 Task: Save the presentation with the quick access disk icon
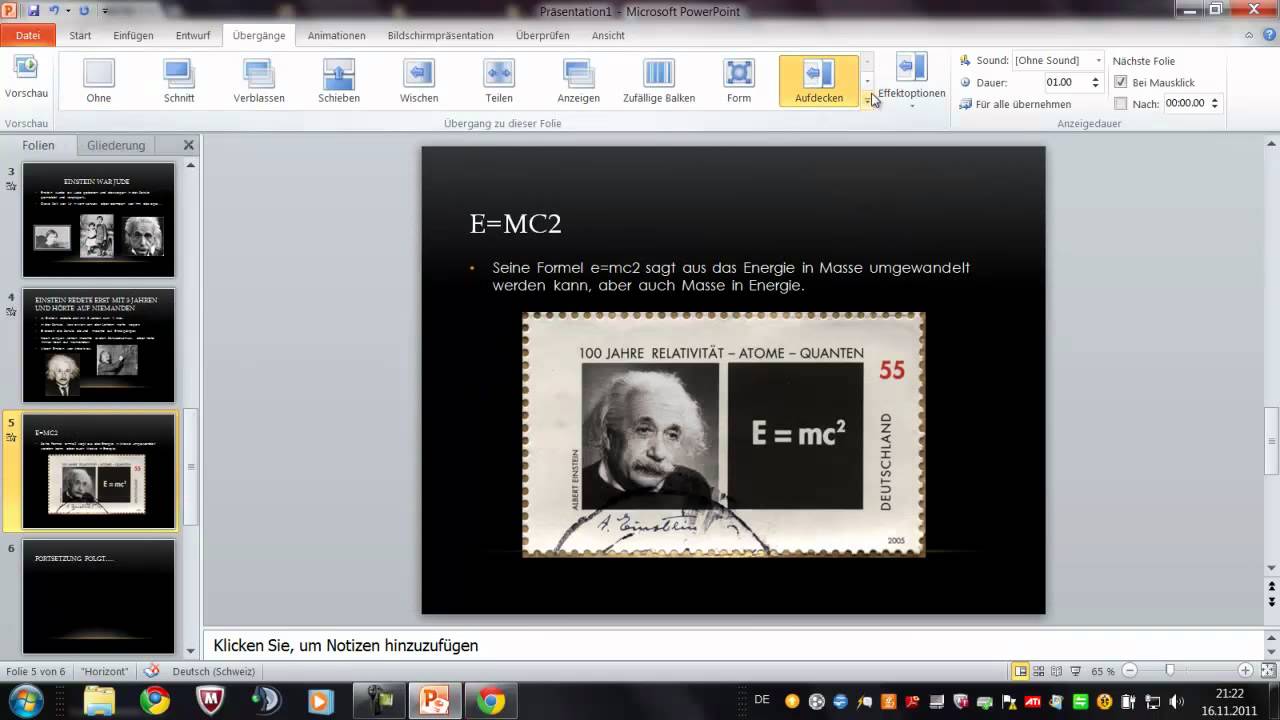coord(34,11)
